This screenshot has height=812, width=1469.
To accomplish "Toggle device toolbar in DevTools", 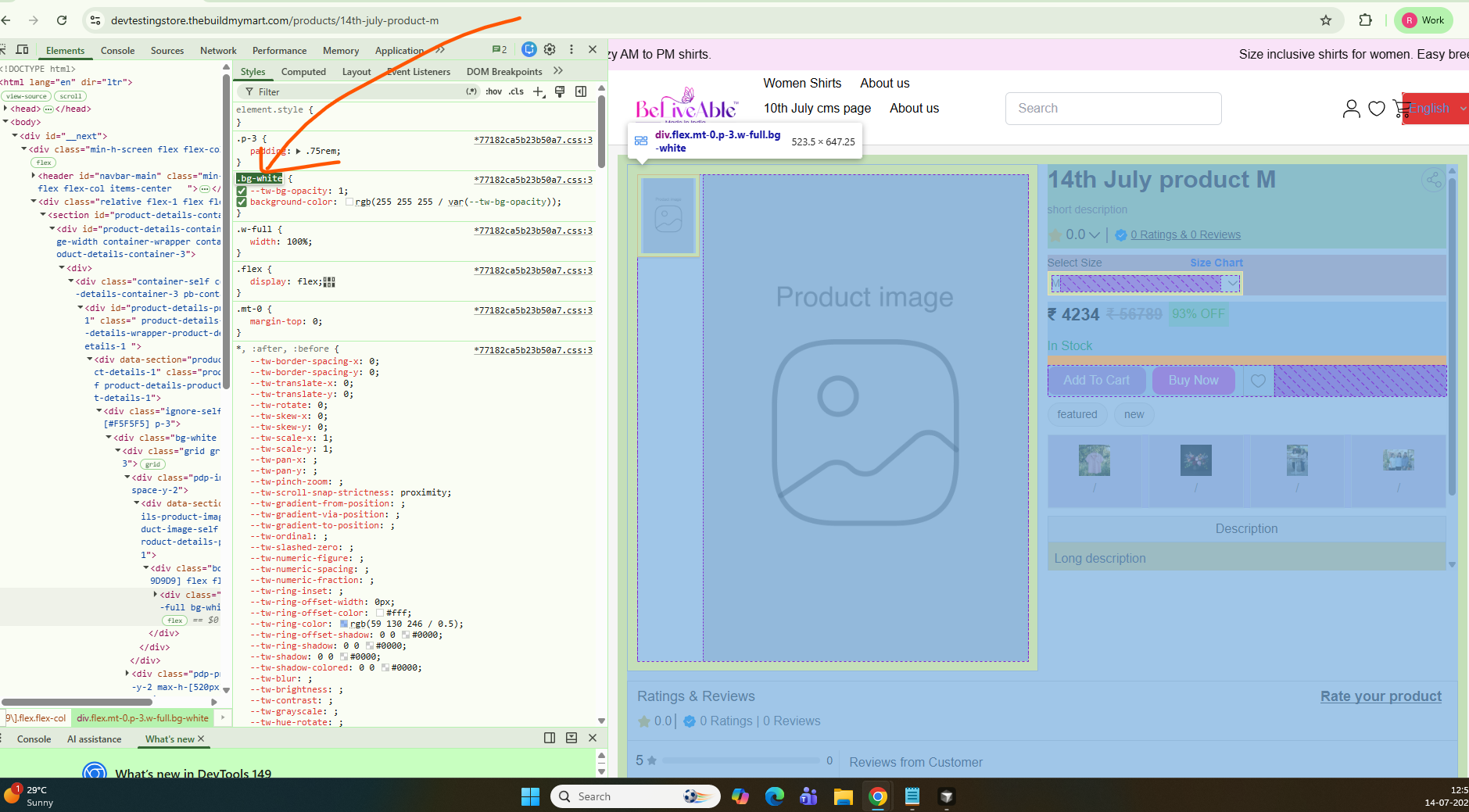I will (23, 49).
